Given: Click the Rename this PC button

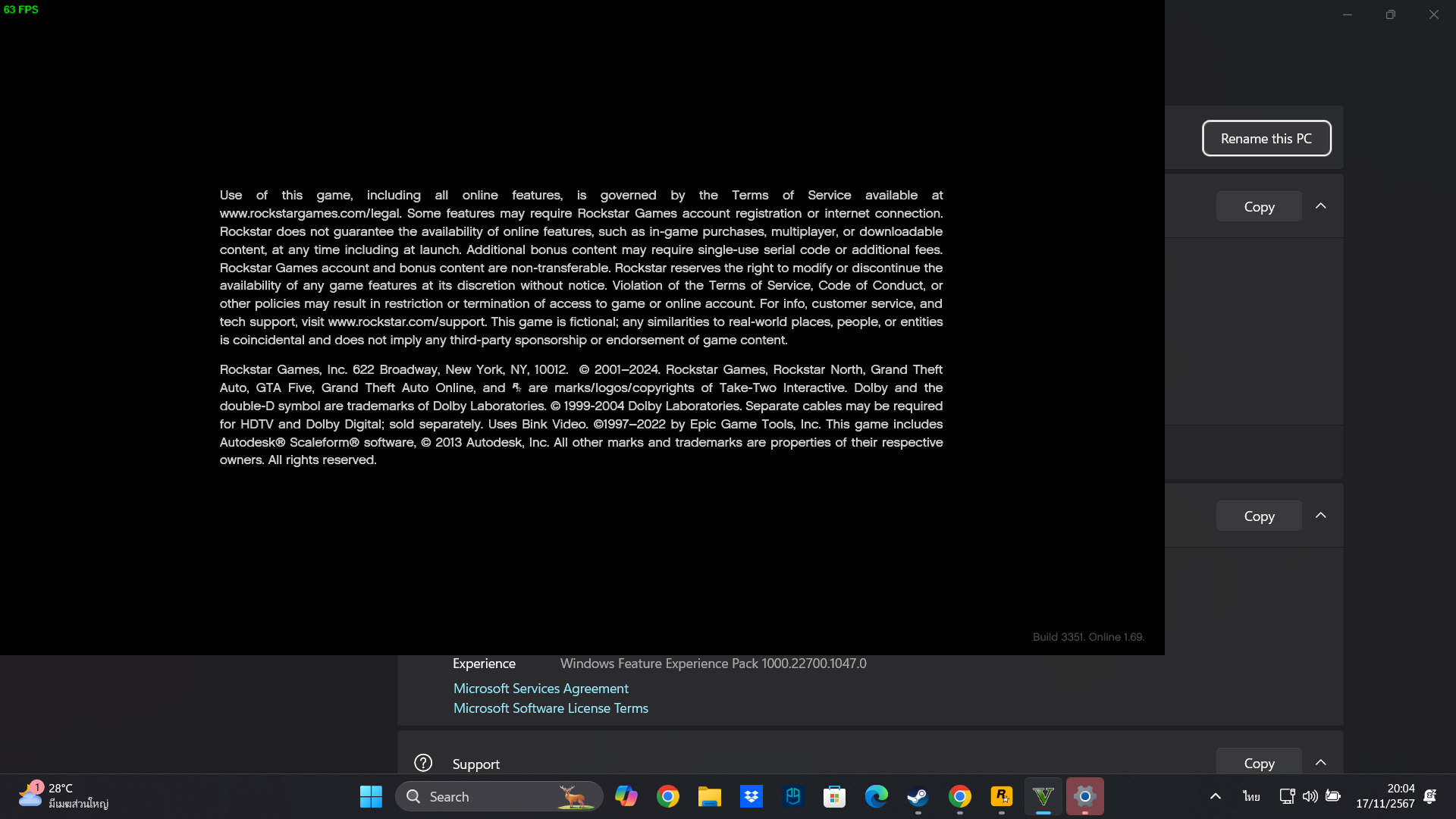Looking at the screenshot, I should 1266,138.
